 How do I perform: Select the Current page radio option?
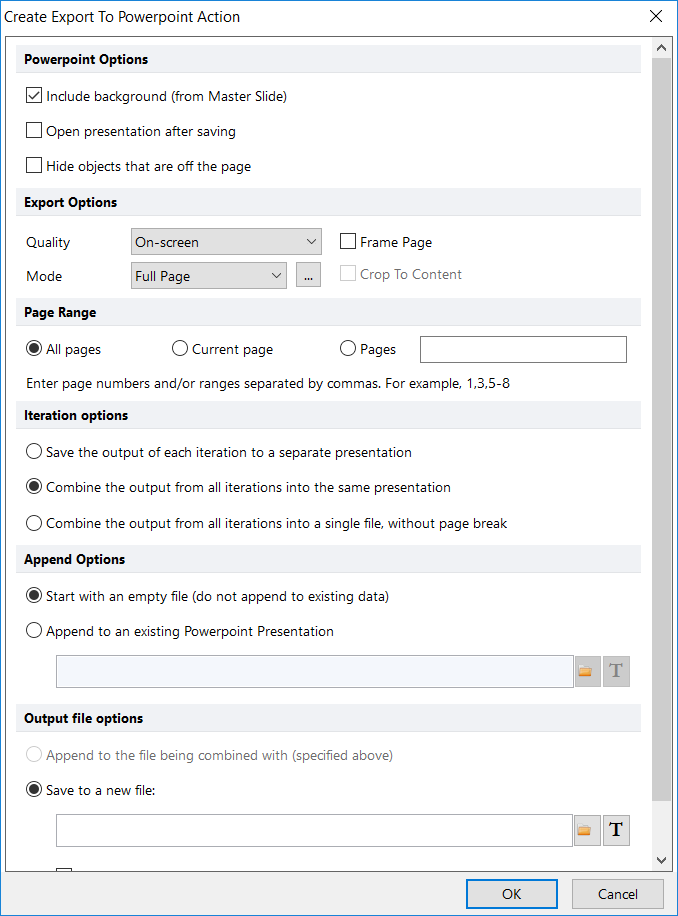180,349
